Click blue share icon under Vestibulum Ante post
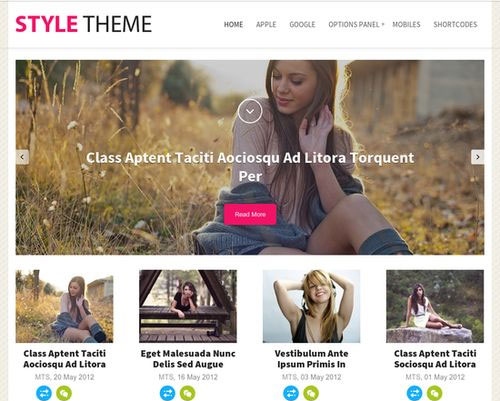500x401 pixels. tap(291, 393)
